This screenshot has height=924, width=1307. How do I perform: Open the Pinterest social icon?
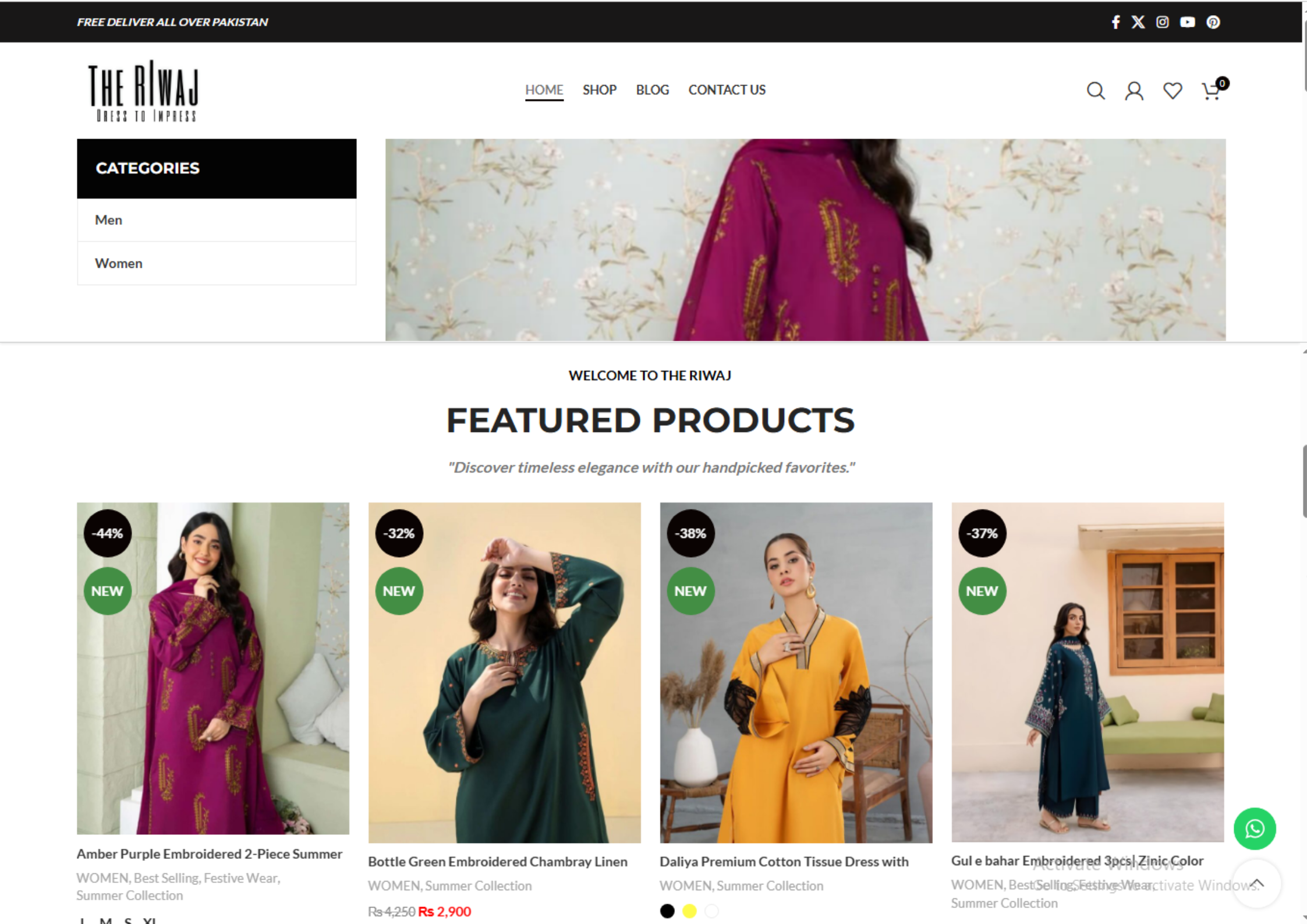click(1213, 22)
